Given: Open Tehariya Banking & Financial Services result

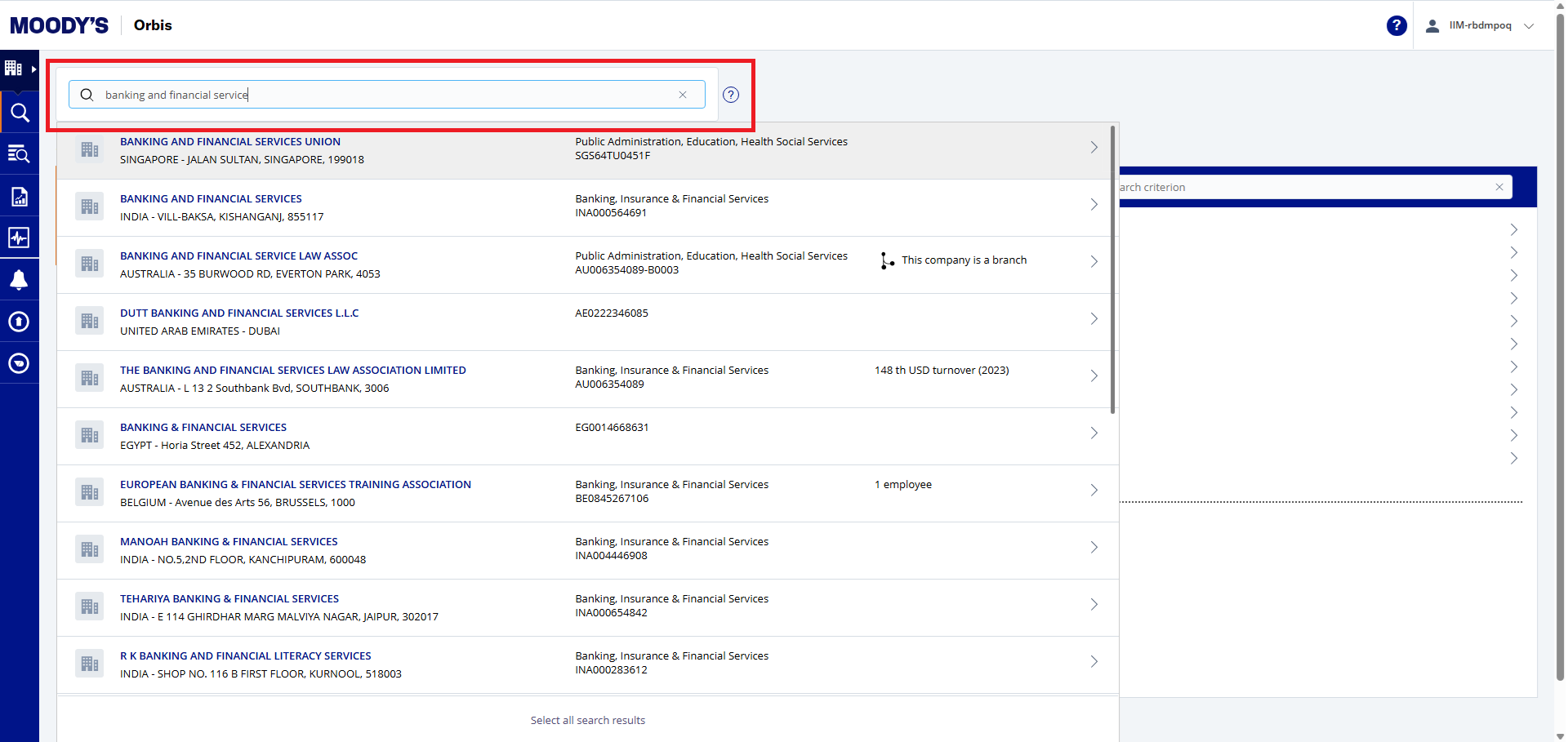Looking at the screenshot, I should pyautogui.click(x=229, y=599).
